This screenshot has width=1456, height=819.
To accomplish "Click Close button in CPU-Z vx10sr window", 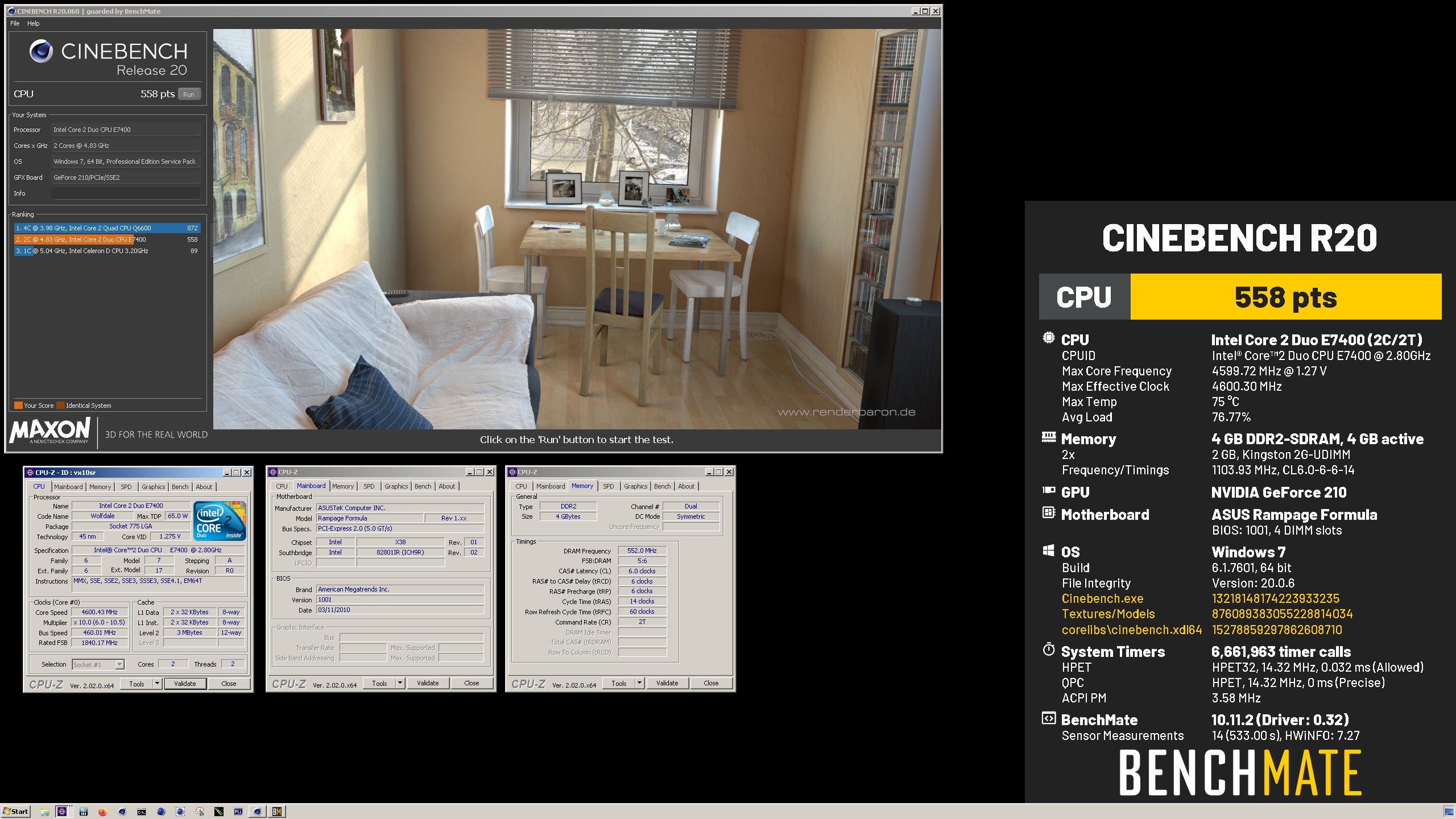I will coord(229,684).
